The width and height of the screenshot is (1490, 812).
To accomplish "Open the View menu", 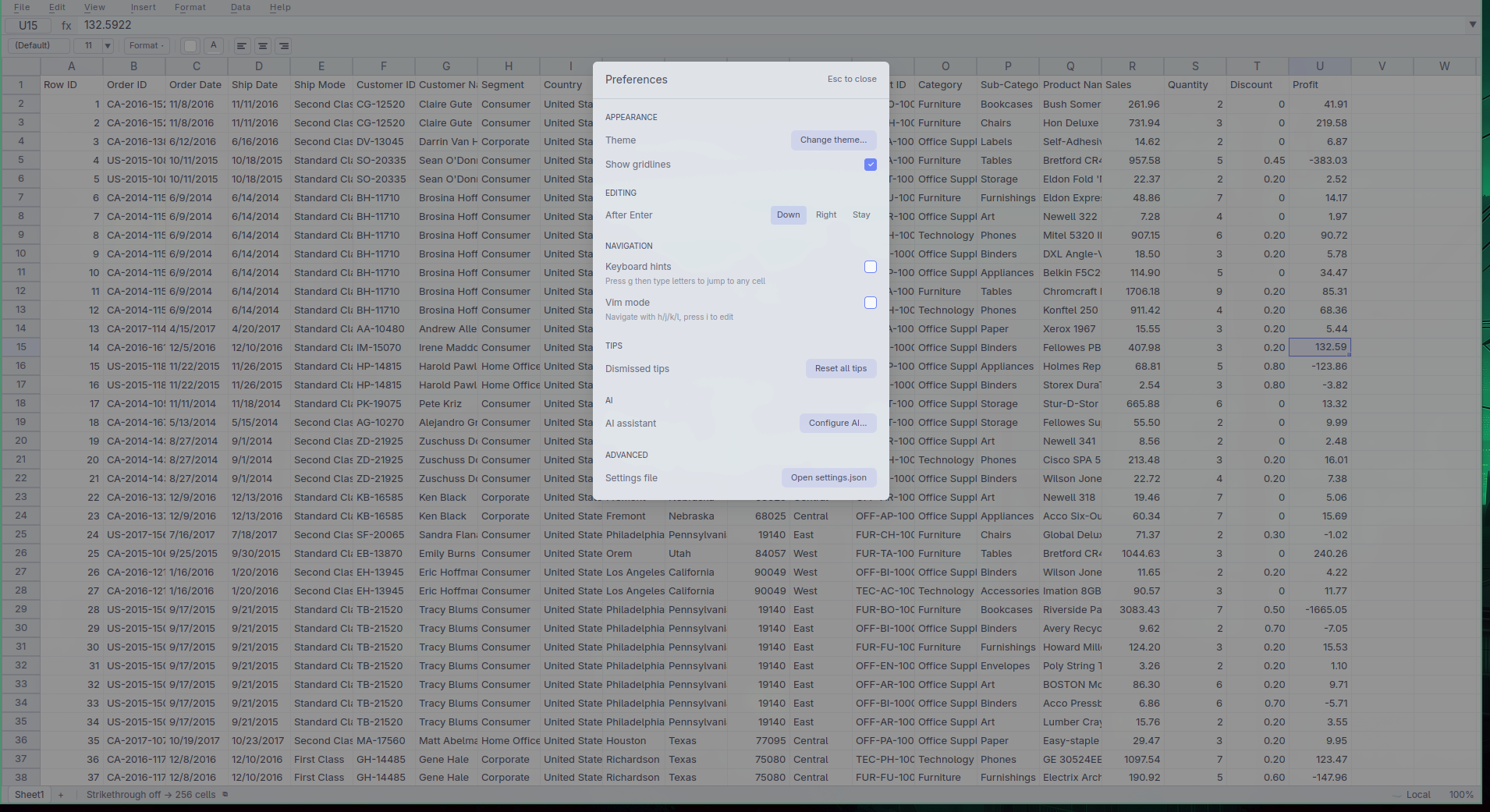I will tap(94, 7).
